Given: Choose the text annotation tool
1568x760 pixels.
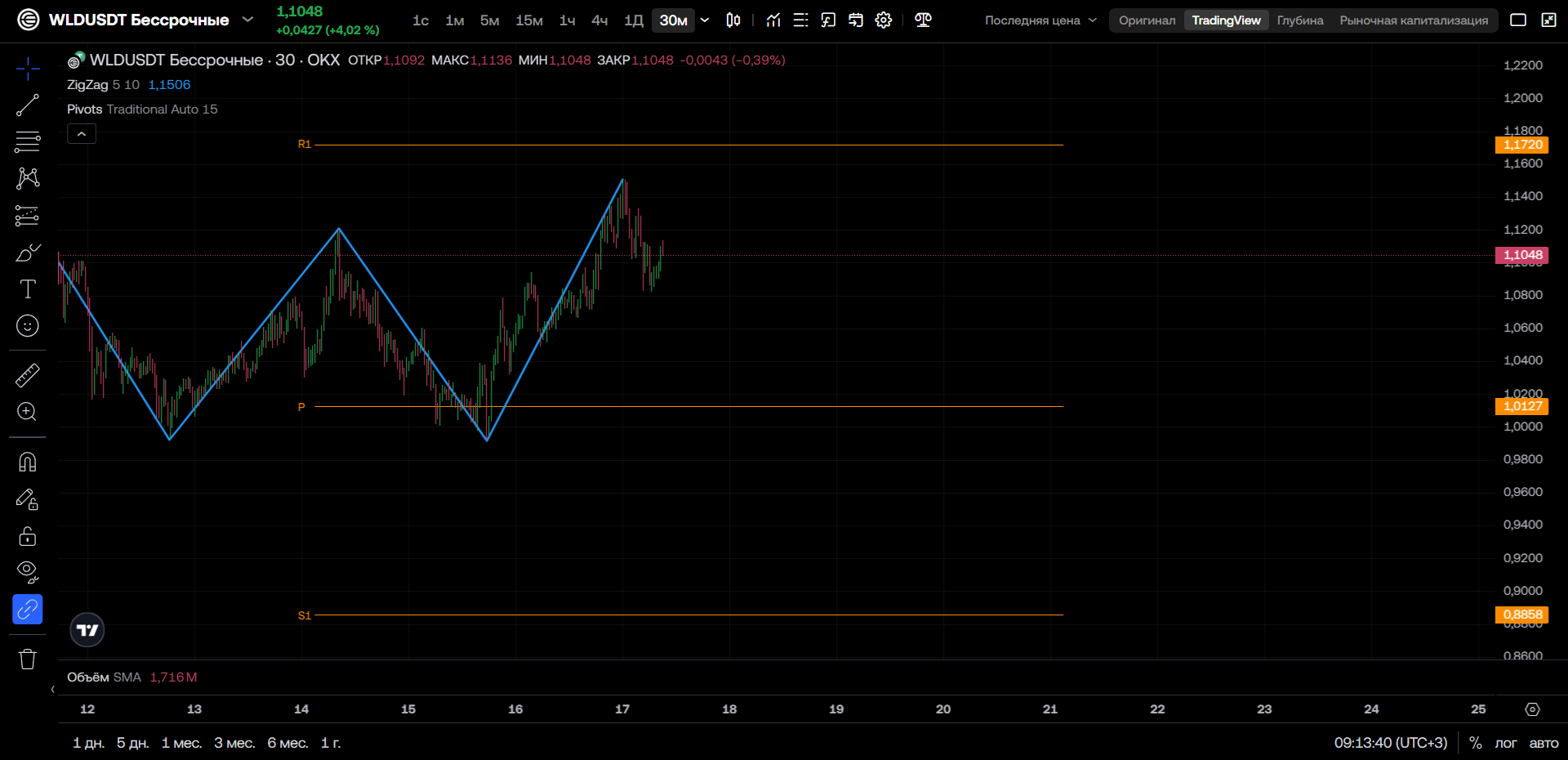Looking at the screenshot, I should [x=27, y=289].
